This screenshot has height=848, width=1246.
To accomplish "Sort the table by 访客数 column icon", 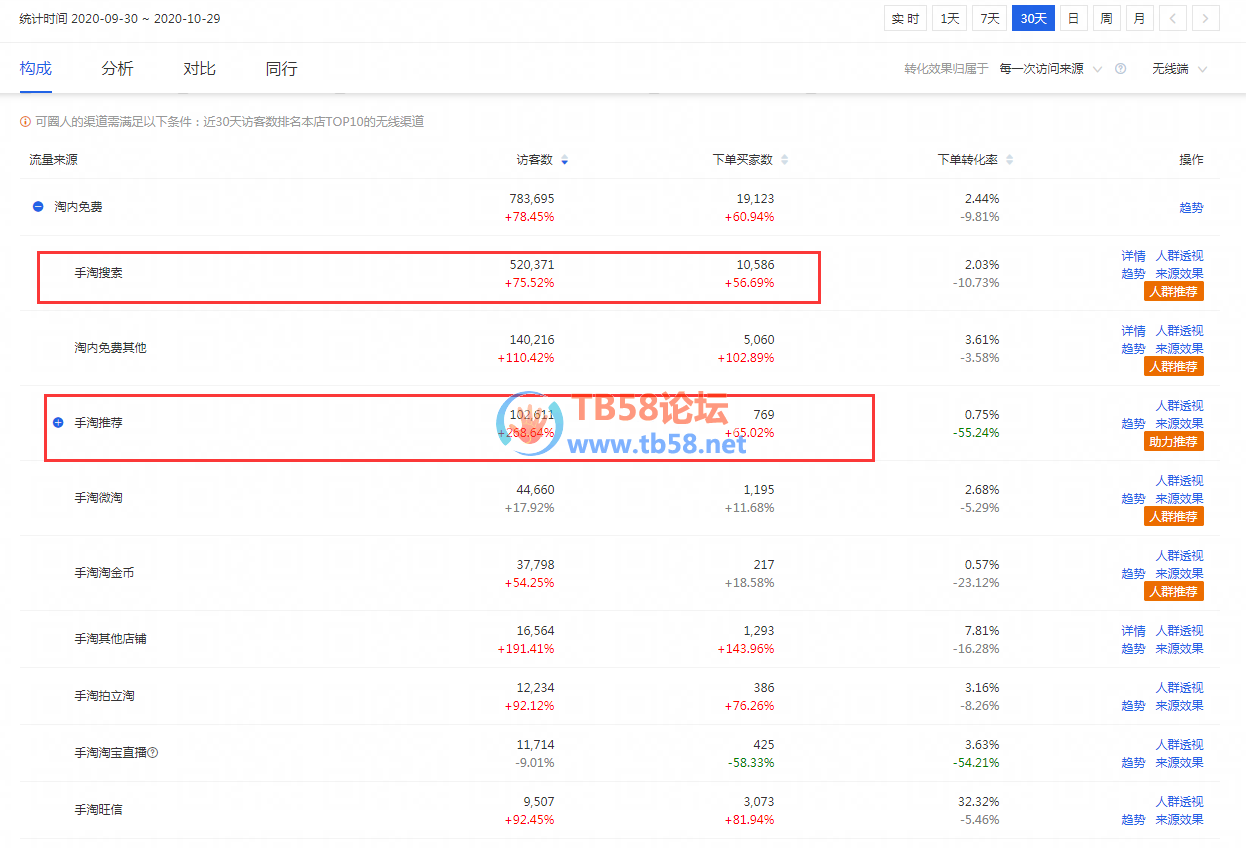I will (564, 160).
